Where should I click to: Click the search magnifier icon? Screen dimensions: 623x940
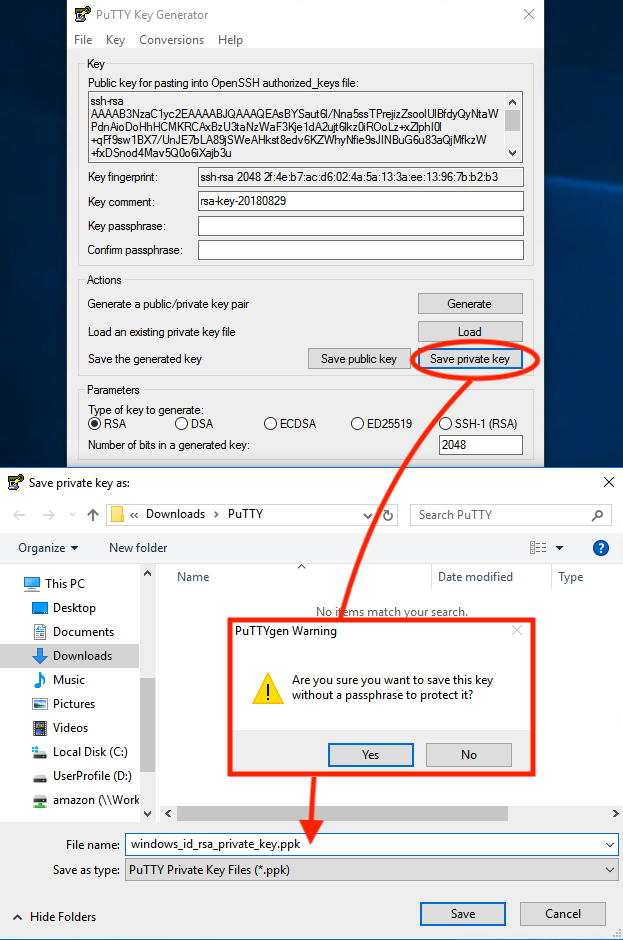pos(597,515)
